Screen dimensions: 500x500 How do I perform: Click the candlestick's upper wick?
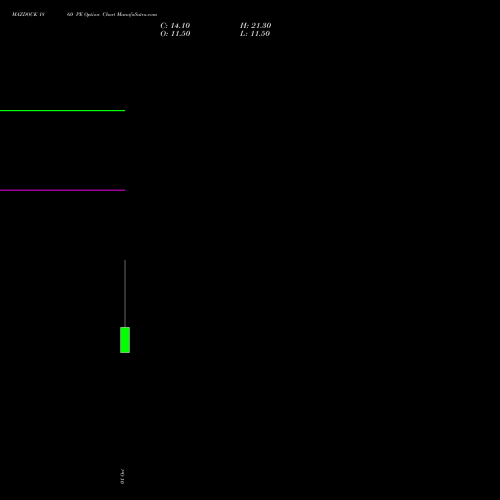125,293
